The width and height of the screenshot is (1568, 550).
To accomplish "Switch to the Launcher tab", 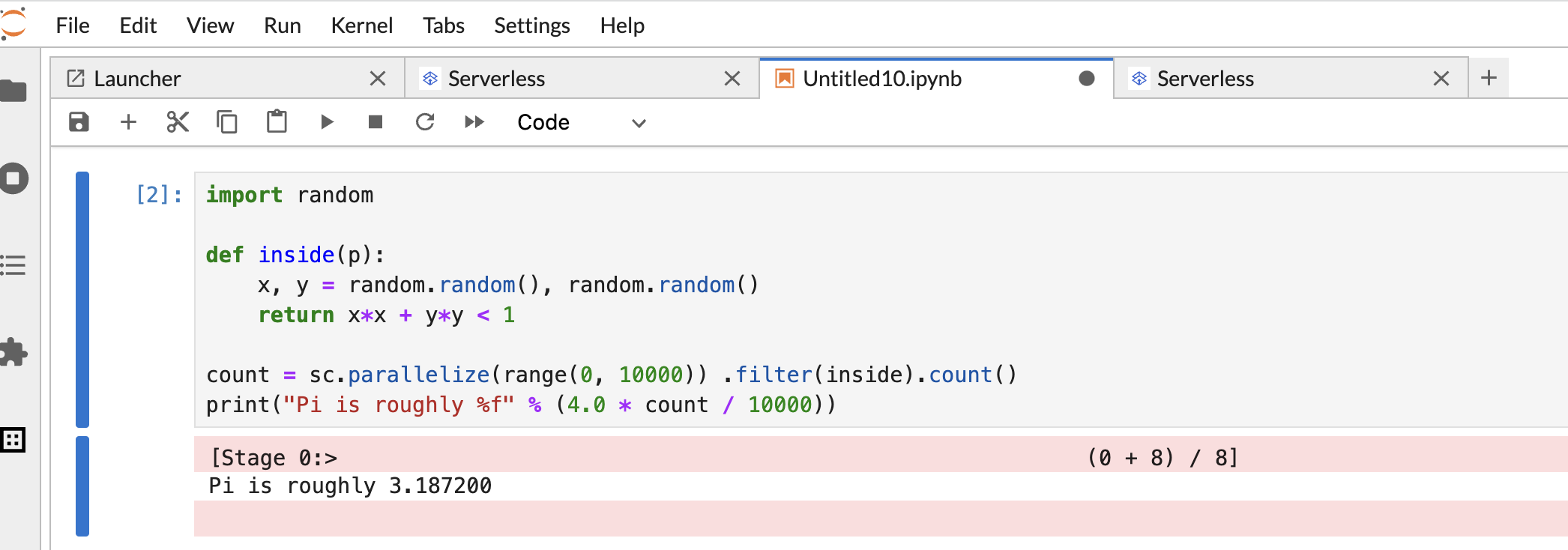I will (137, 79).
